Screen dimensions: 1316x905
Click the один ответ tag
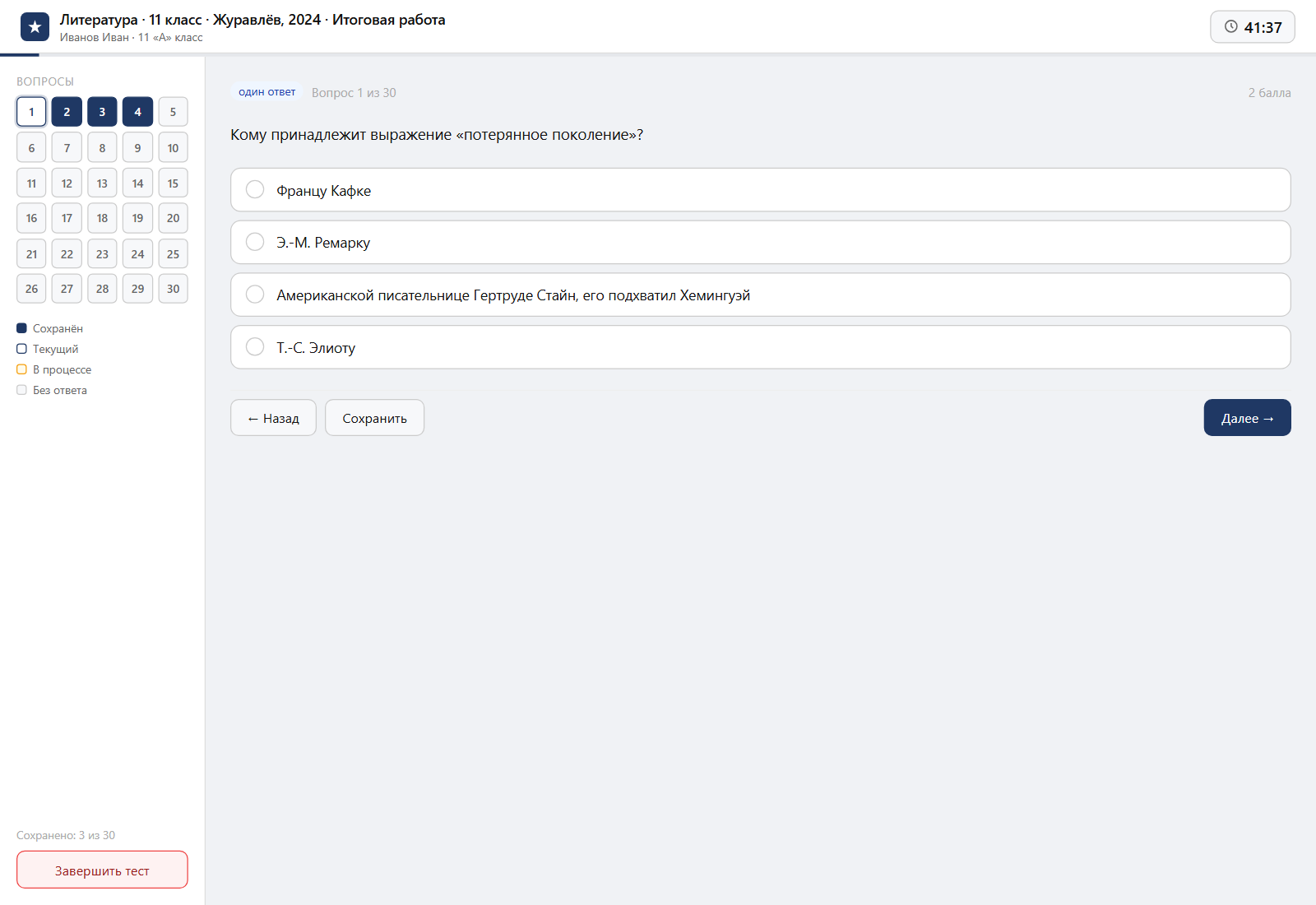point(266,92)
